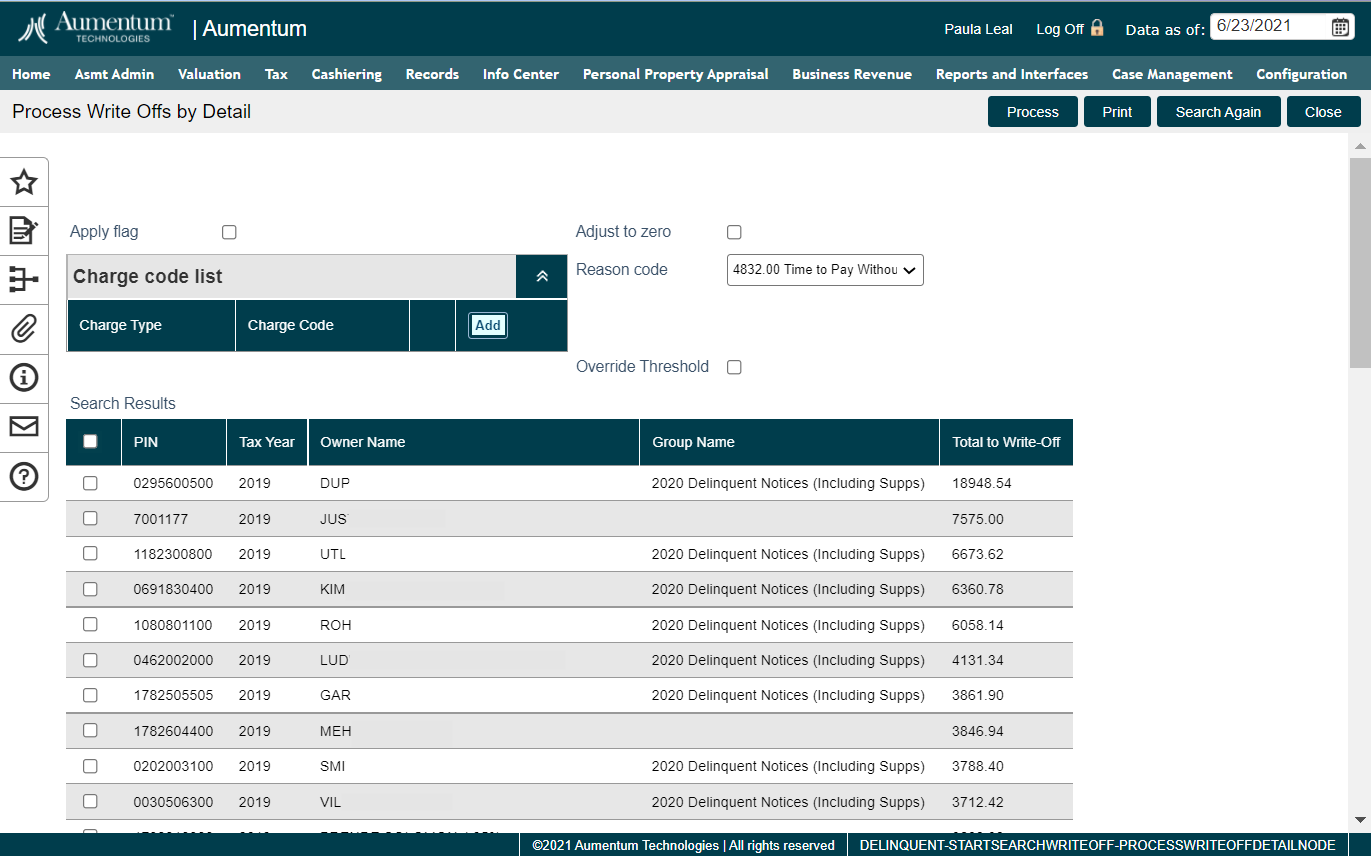Screen dimensions: 1371x856
Task: Select the row checkbox for PIN 7001177
Action: [90, 518]
